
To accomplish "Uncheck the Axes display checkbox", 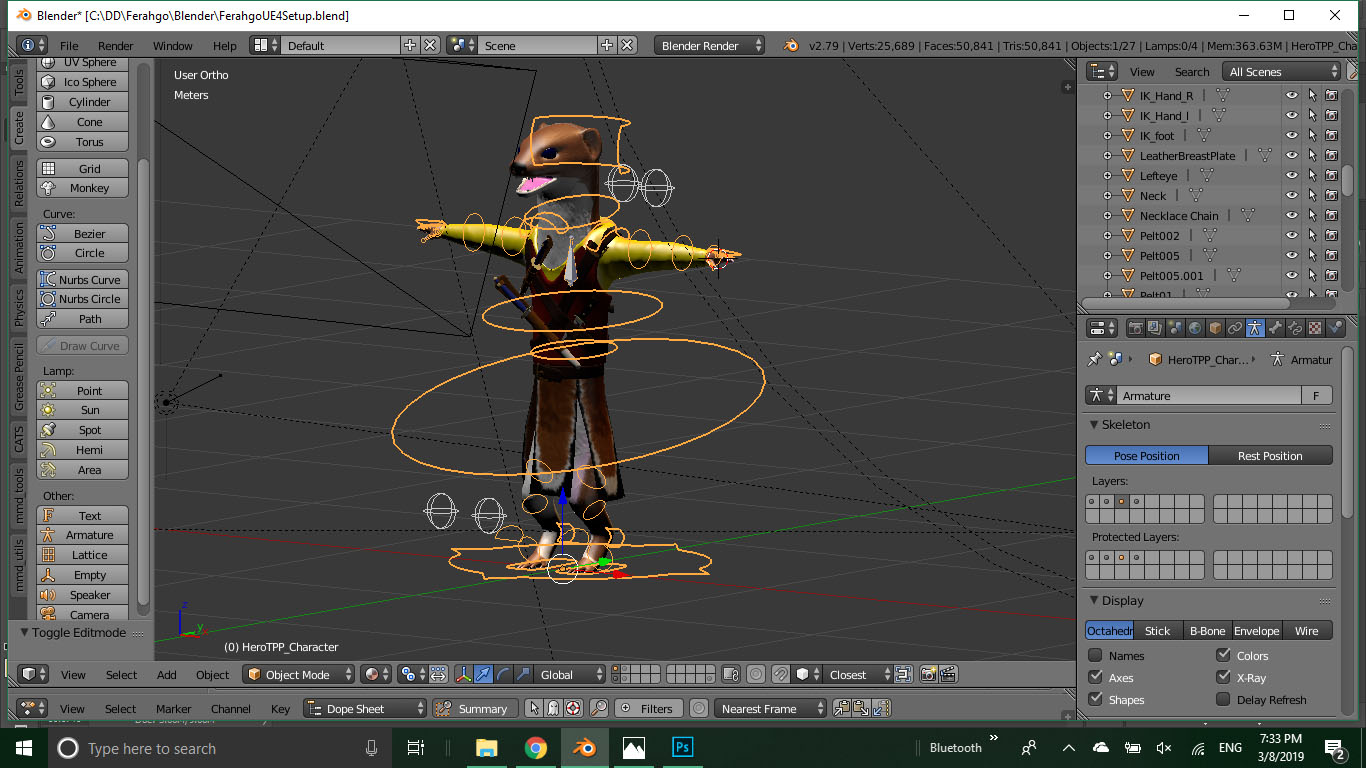I will [x=1096, y=678].
